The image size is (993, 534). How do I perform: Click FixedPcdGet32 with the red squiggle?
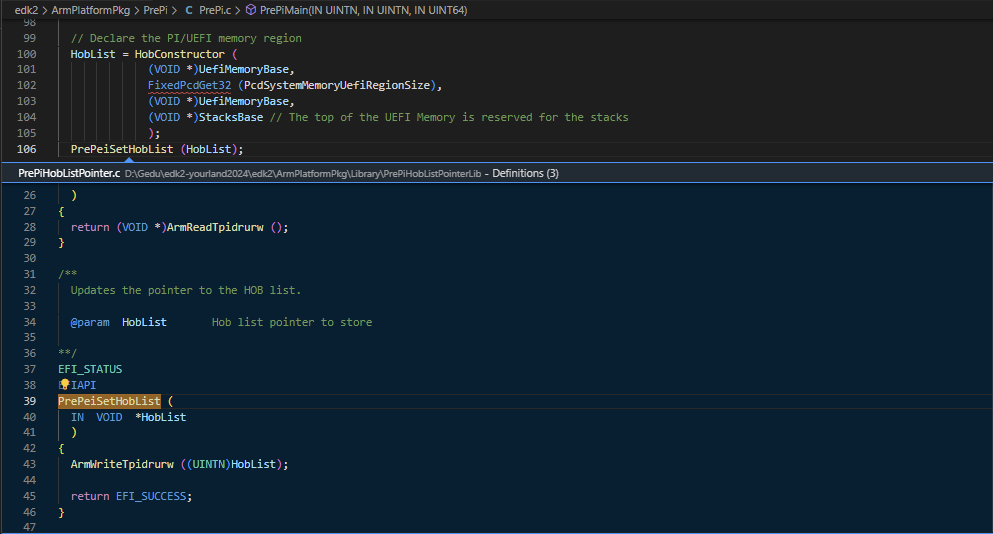click(189, 85)
